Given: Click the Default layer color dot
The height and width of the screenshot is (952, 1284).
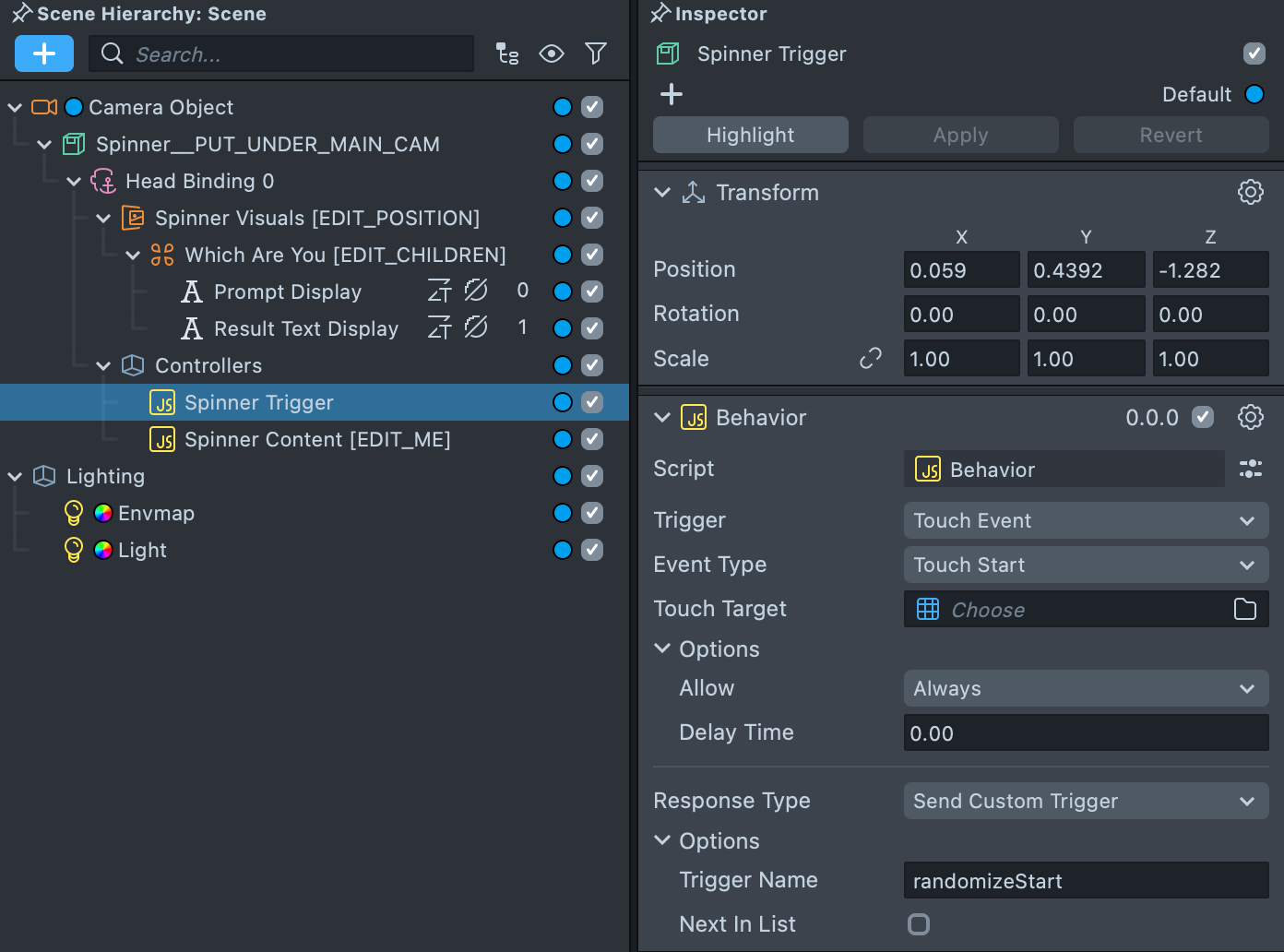Looking at the screenshot, I should (1254, 94).
